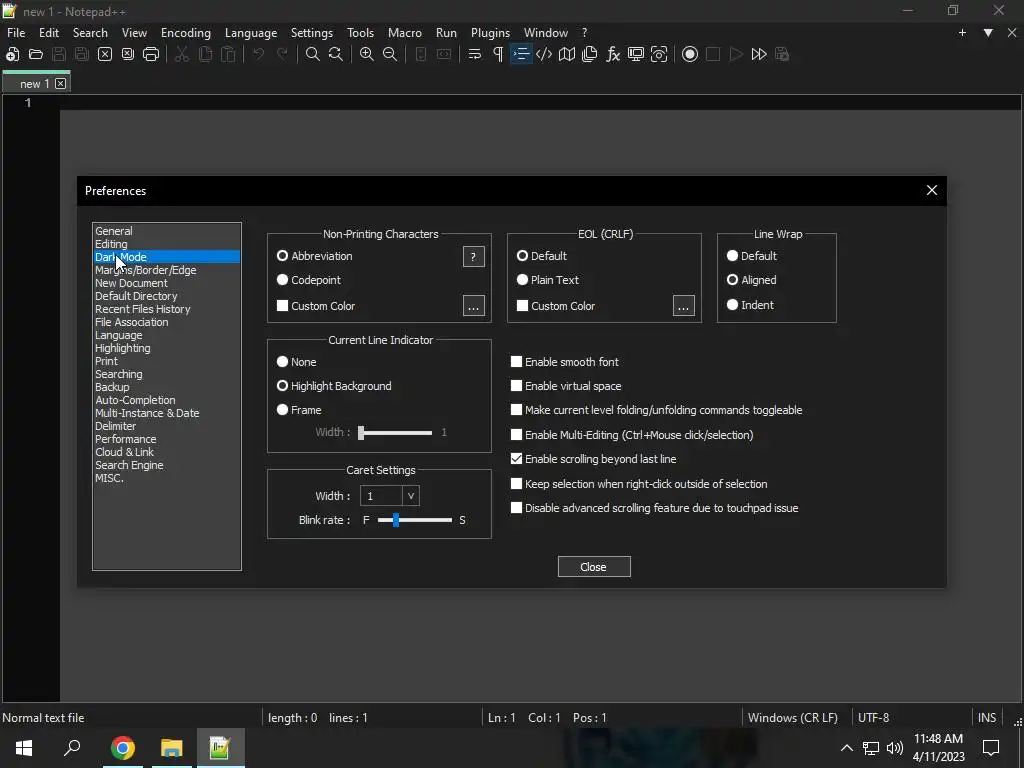Close the new 1 tab with its x
The image size is (1024, 768).
61,84
